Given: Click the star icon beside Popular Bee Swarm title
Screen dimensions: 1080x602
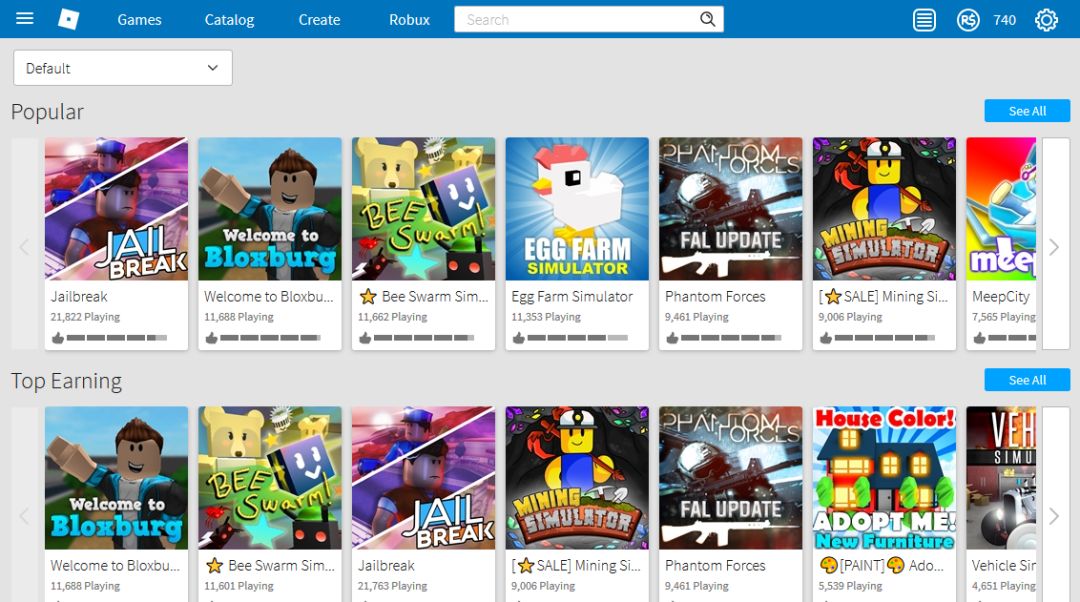Looking at the screenshot, I should click(368, 296).
